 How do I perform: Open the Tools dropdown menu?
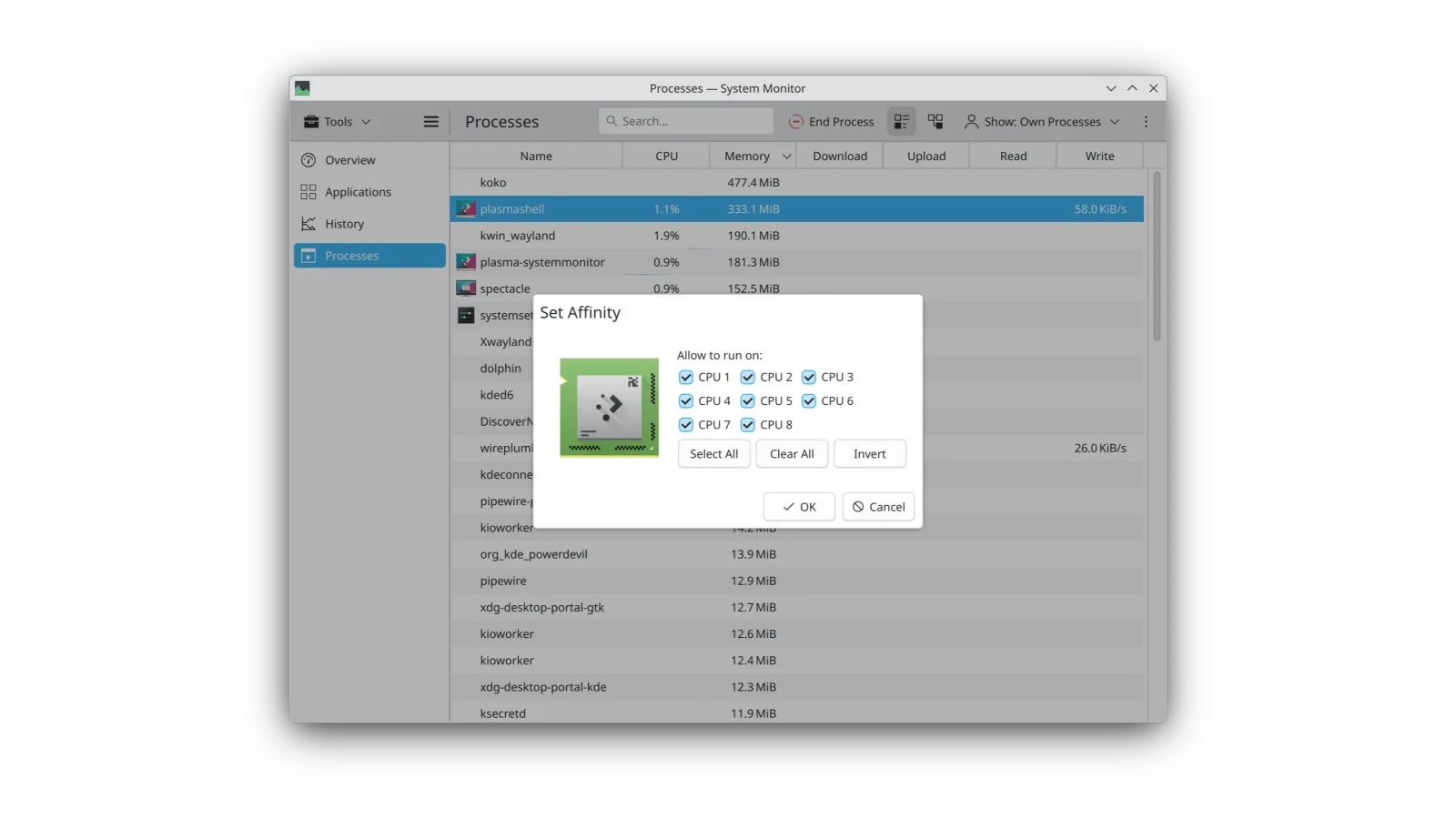click(338, 121)
